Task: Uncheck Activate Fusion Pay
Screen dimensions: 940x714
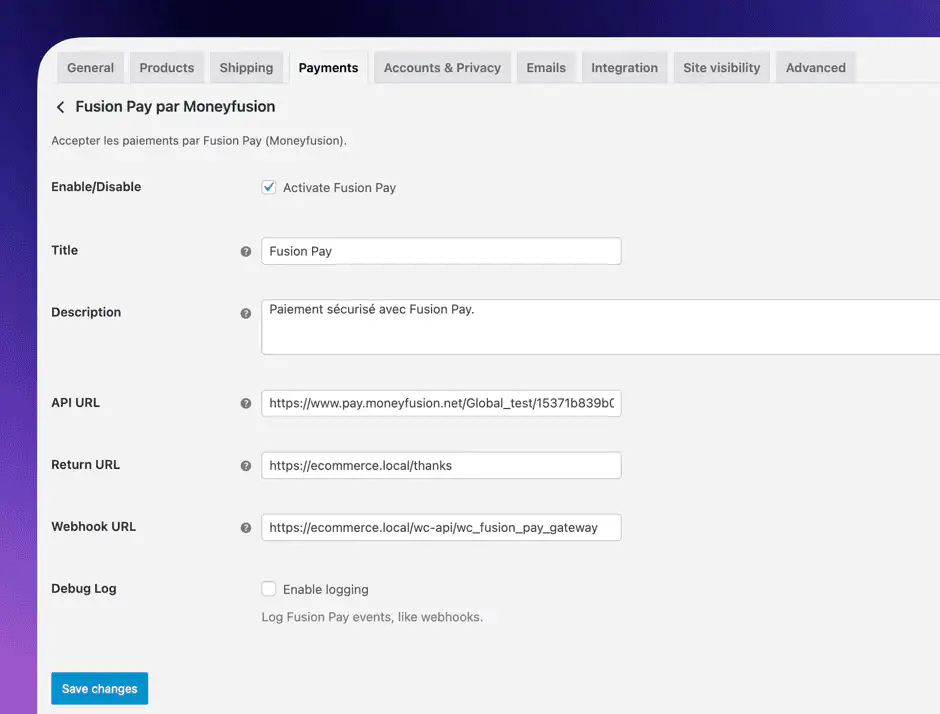Action: 268,187
